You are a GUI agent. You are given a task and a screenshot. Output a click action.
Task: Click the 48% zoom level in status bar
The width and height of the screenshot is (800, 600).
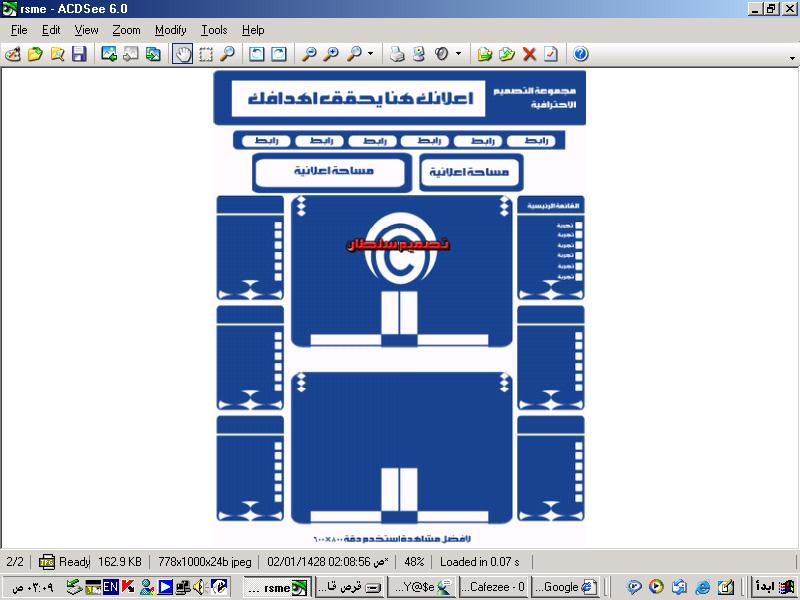pyautogui.click(x=414, y=562)
